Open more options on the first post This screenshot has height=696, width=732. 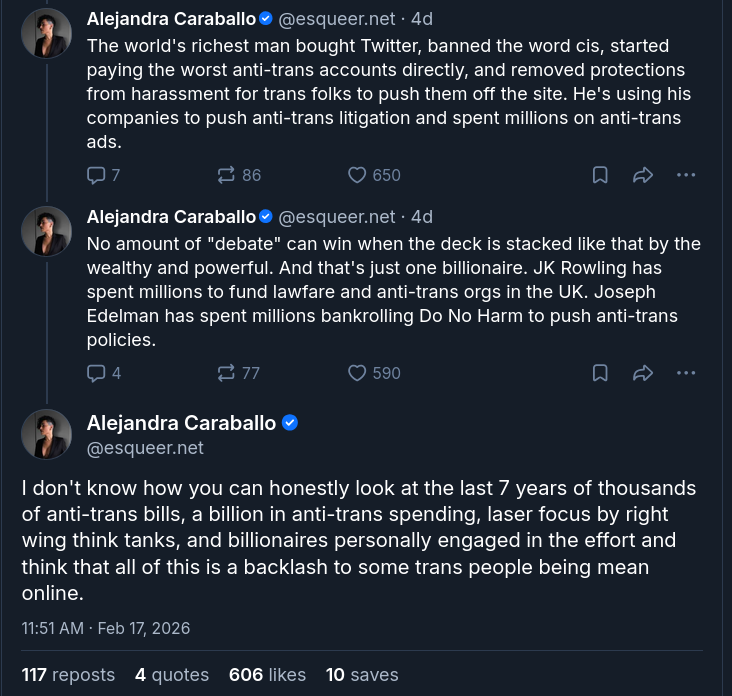click(686, 175)
